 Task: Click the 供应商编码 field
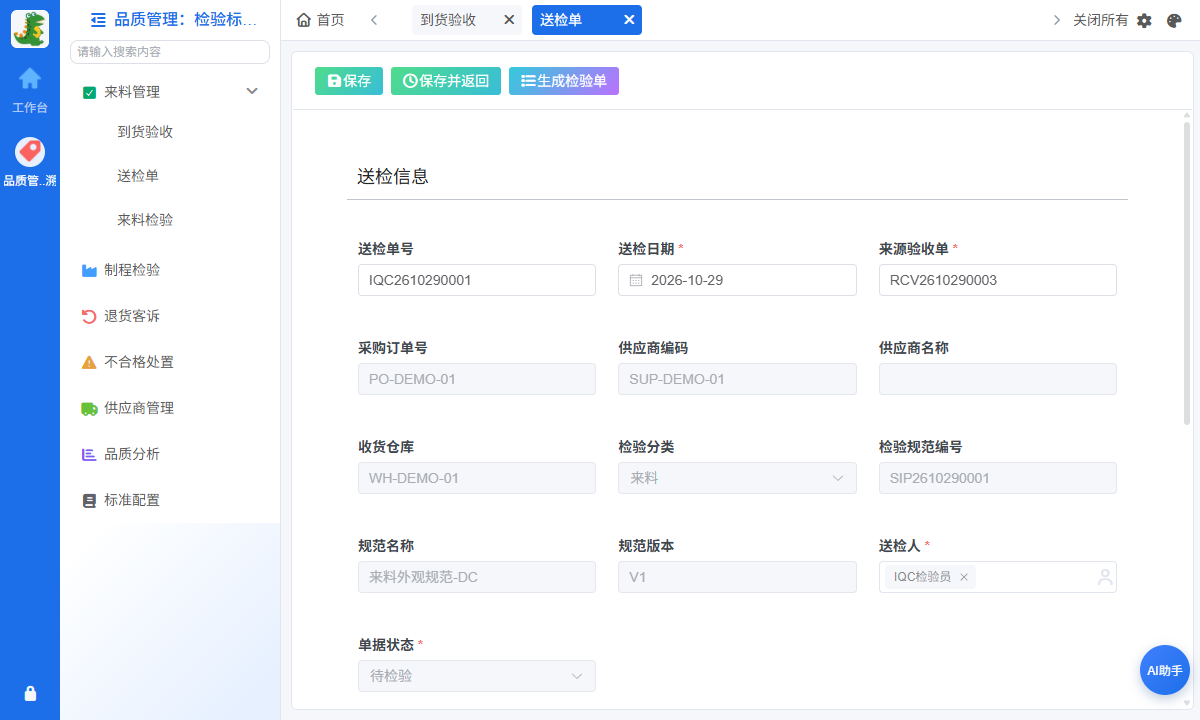737,379
